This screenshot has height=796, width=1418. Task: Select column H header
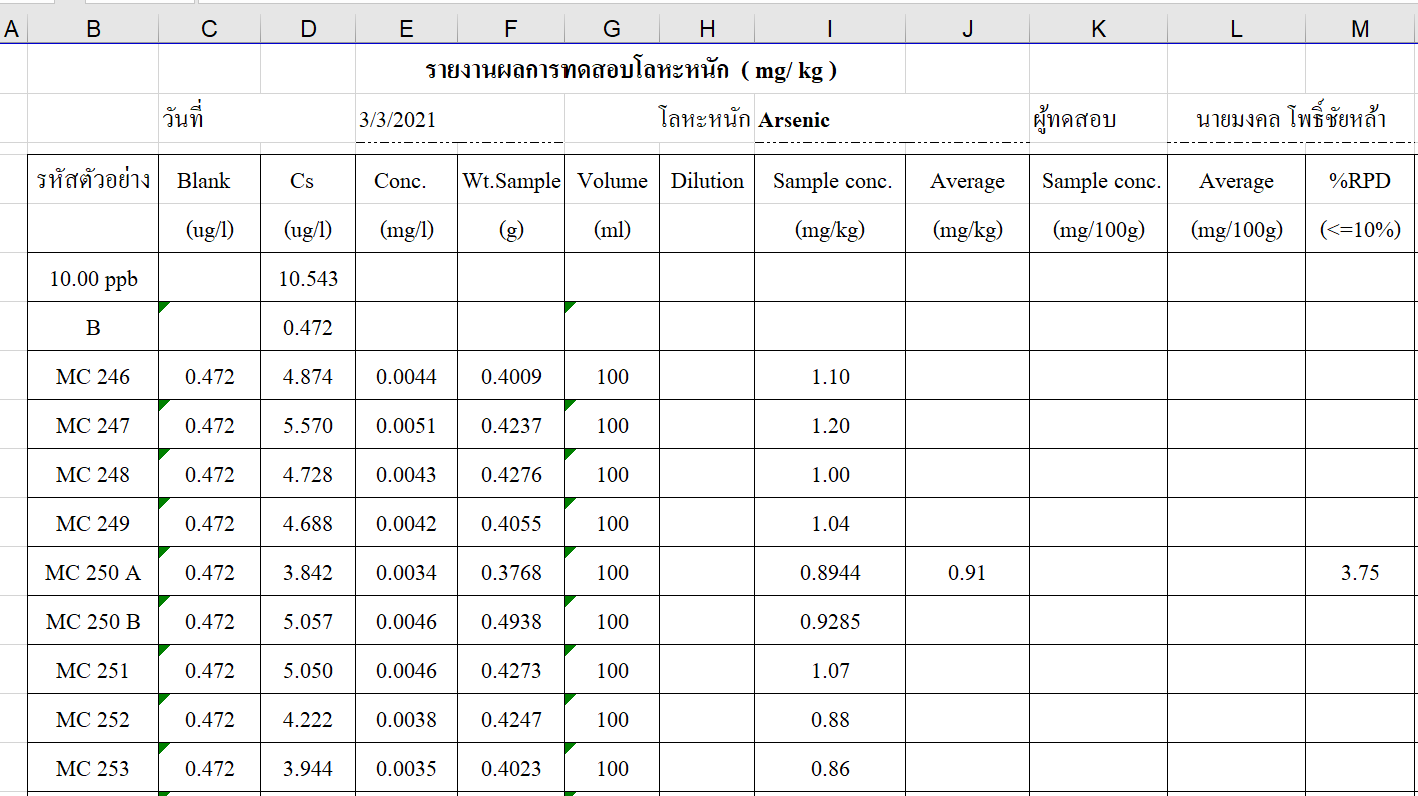[x=707, y=30]
